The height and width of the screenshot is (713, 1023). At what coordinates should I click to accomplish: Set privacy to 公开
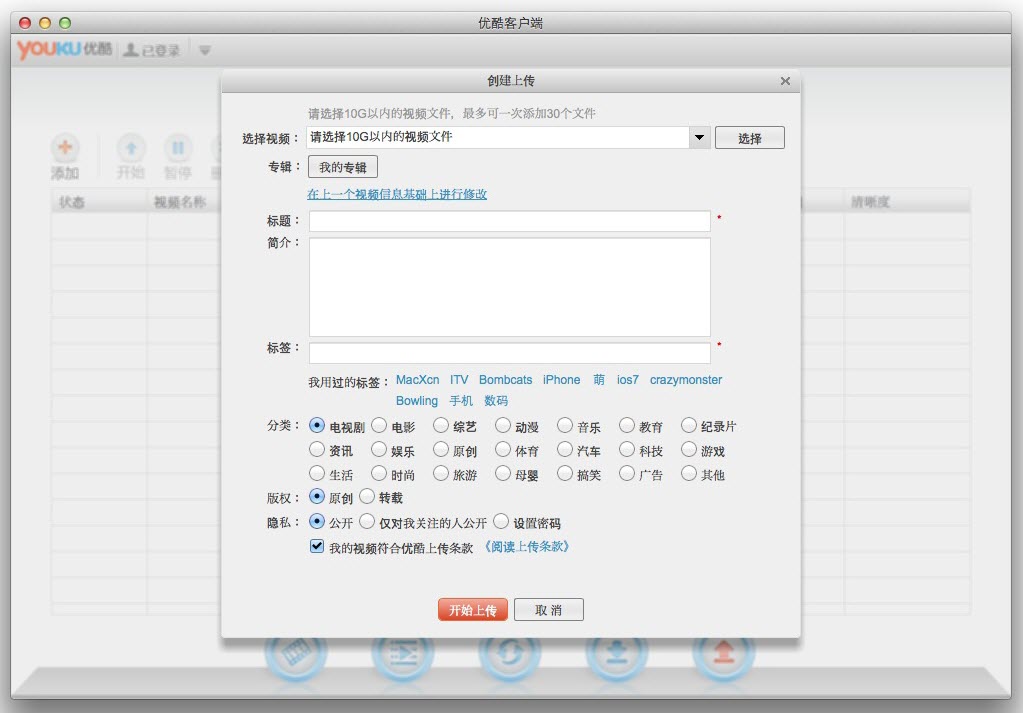(317, 521)
